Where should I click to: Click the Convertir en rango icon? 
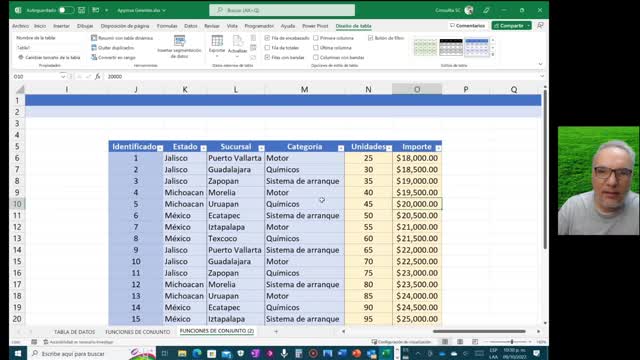pyautogui.click(x=94, y=58)
